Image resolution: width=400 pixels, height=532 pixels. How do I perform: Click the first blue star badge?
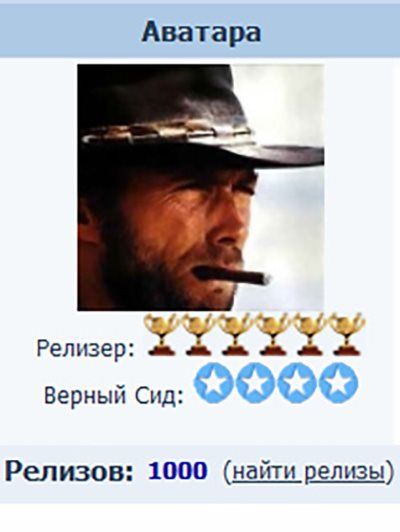[x=214, y=382]
